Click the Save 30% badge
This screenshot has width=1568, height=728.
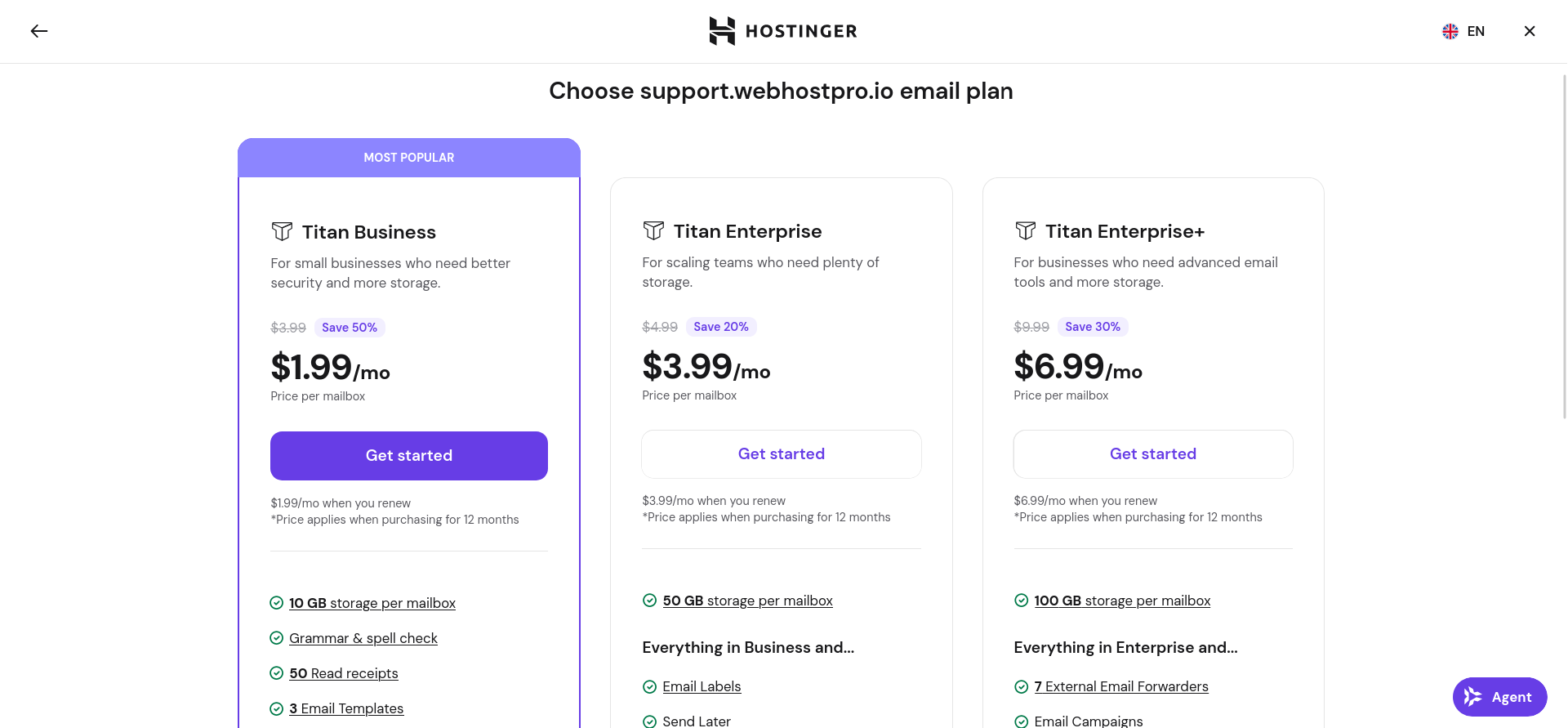pos(1093,327)
